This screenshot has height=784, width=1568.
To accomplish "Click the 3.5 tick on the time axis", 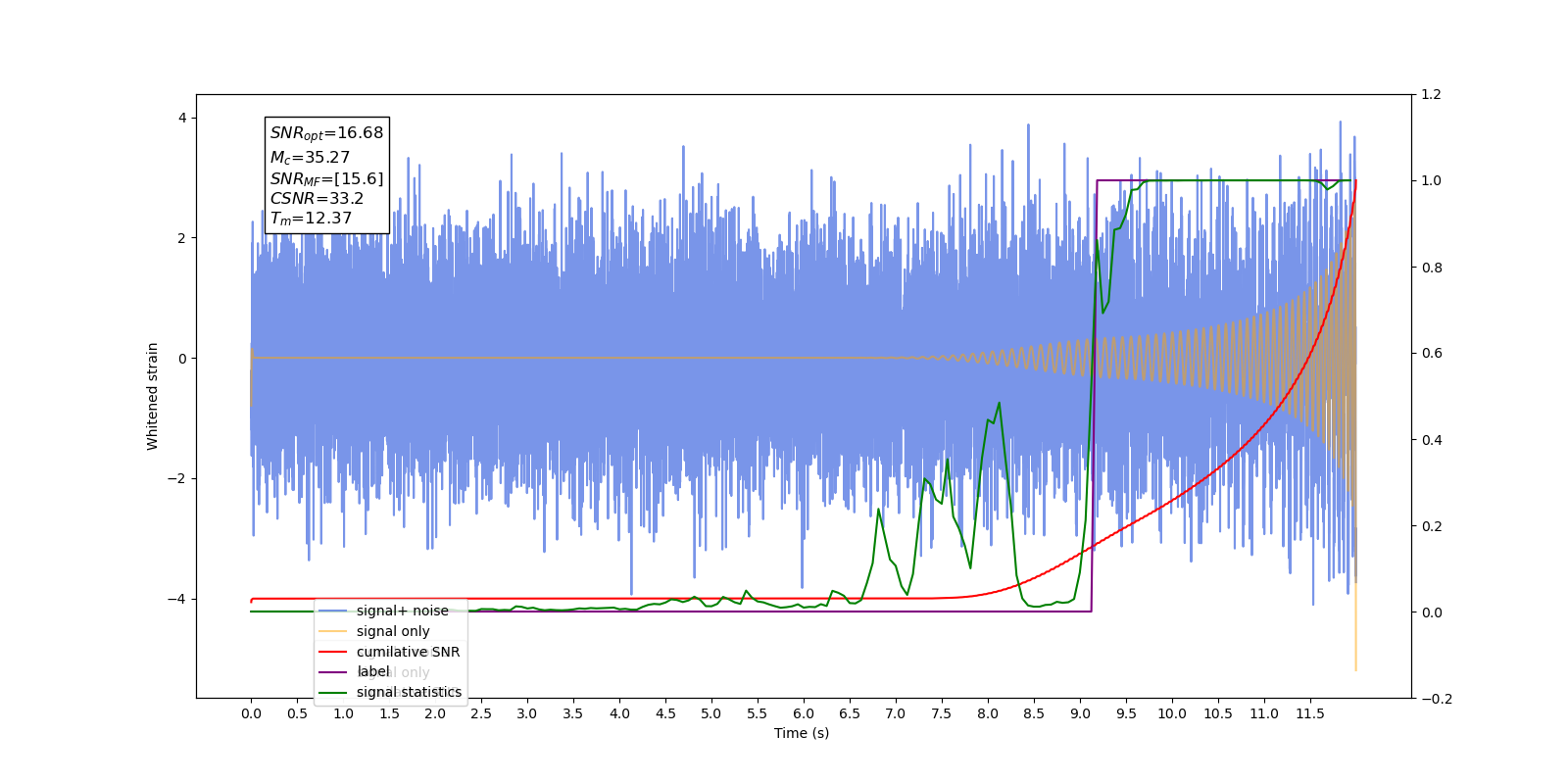I will (573, 713).
